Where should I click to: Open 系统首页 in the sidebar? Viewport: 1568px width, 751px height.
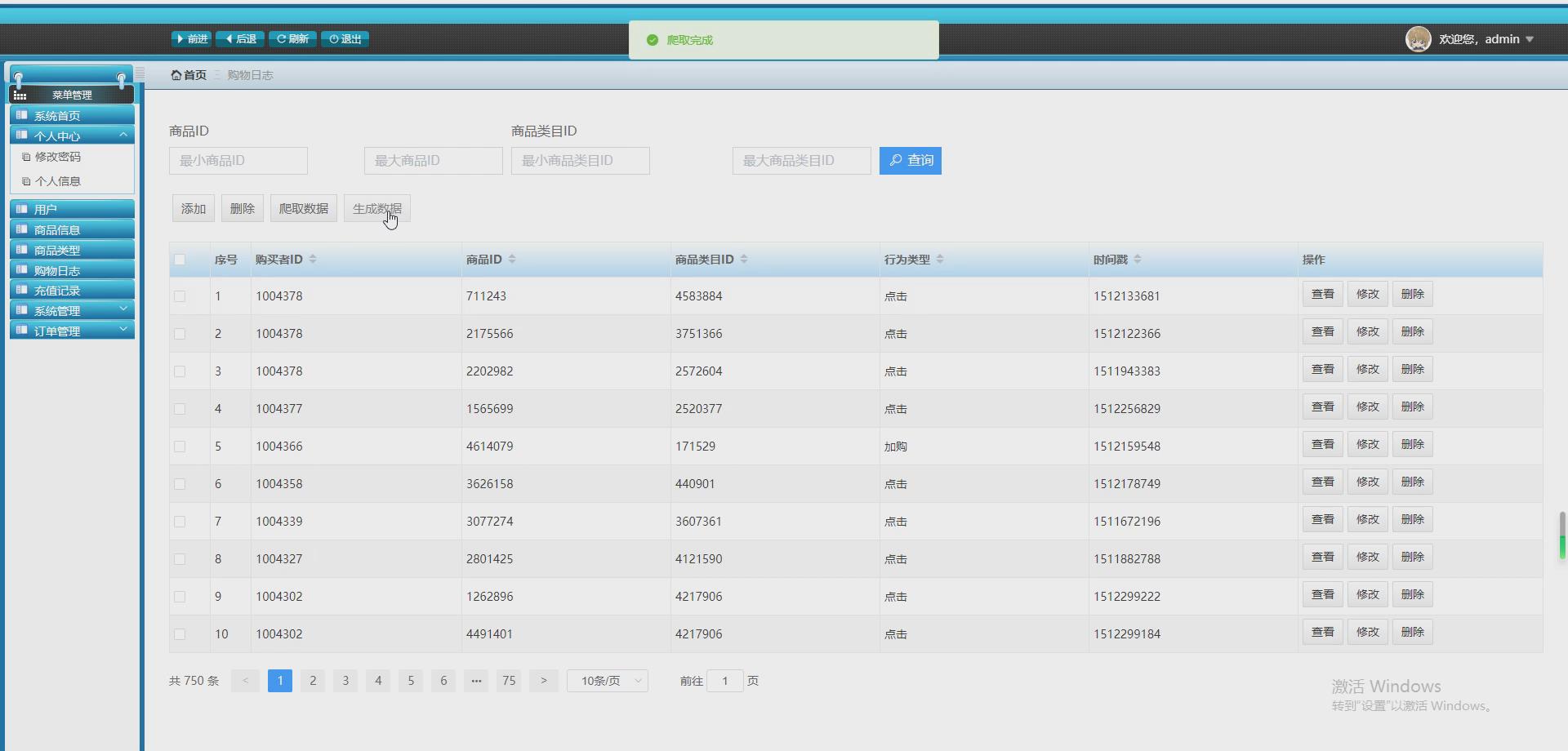pos(72,115)
